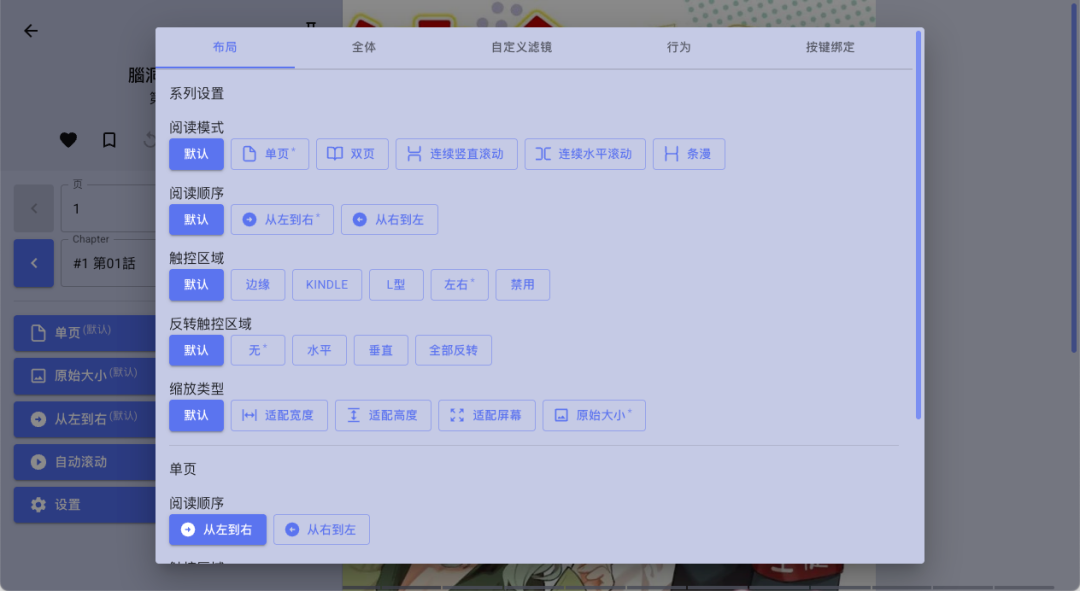Switch to the 行为 tab

679,46
